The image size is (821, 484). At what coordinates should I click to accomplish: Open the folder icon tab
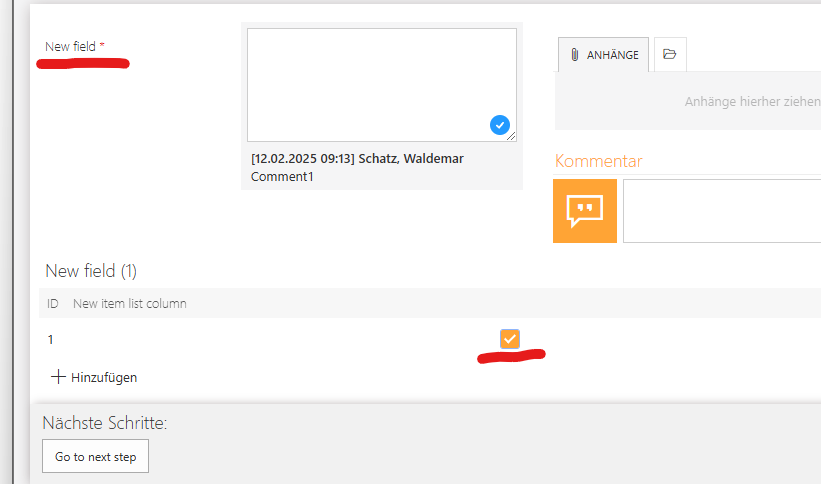[x=670, y=54]
